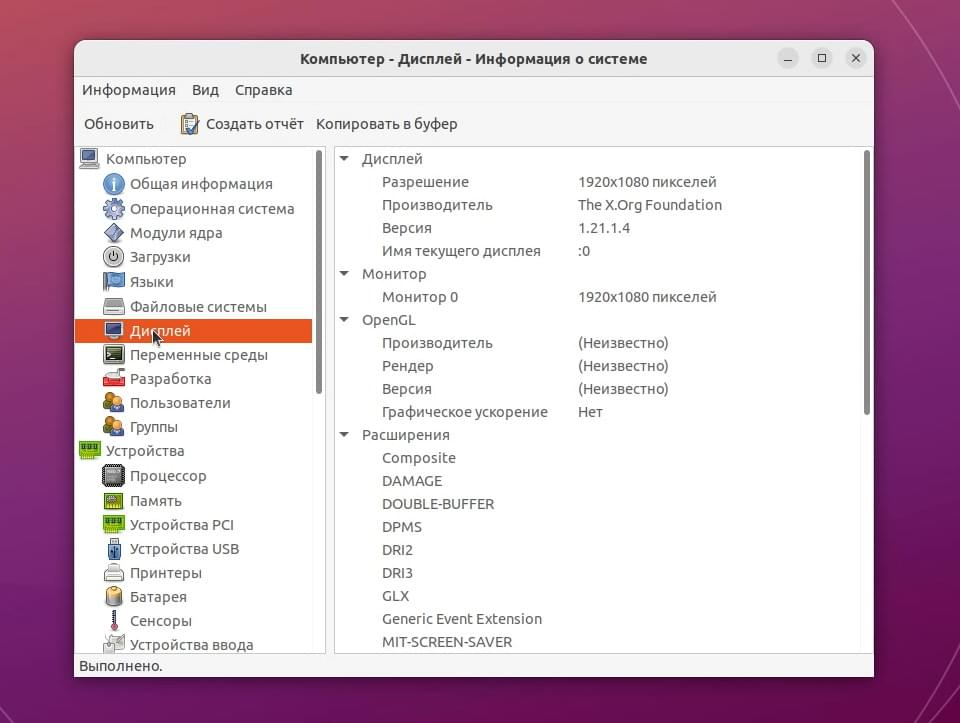Screen dimensions: 960x723
Task: Click the Generic Event Extension entry
Action: coord(462,619)
